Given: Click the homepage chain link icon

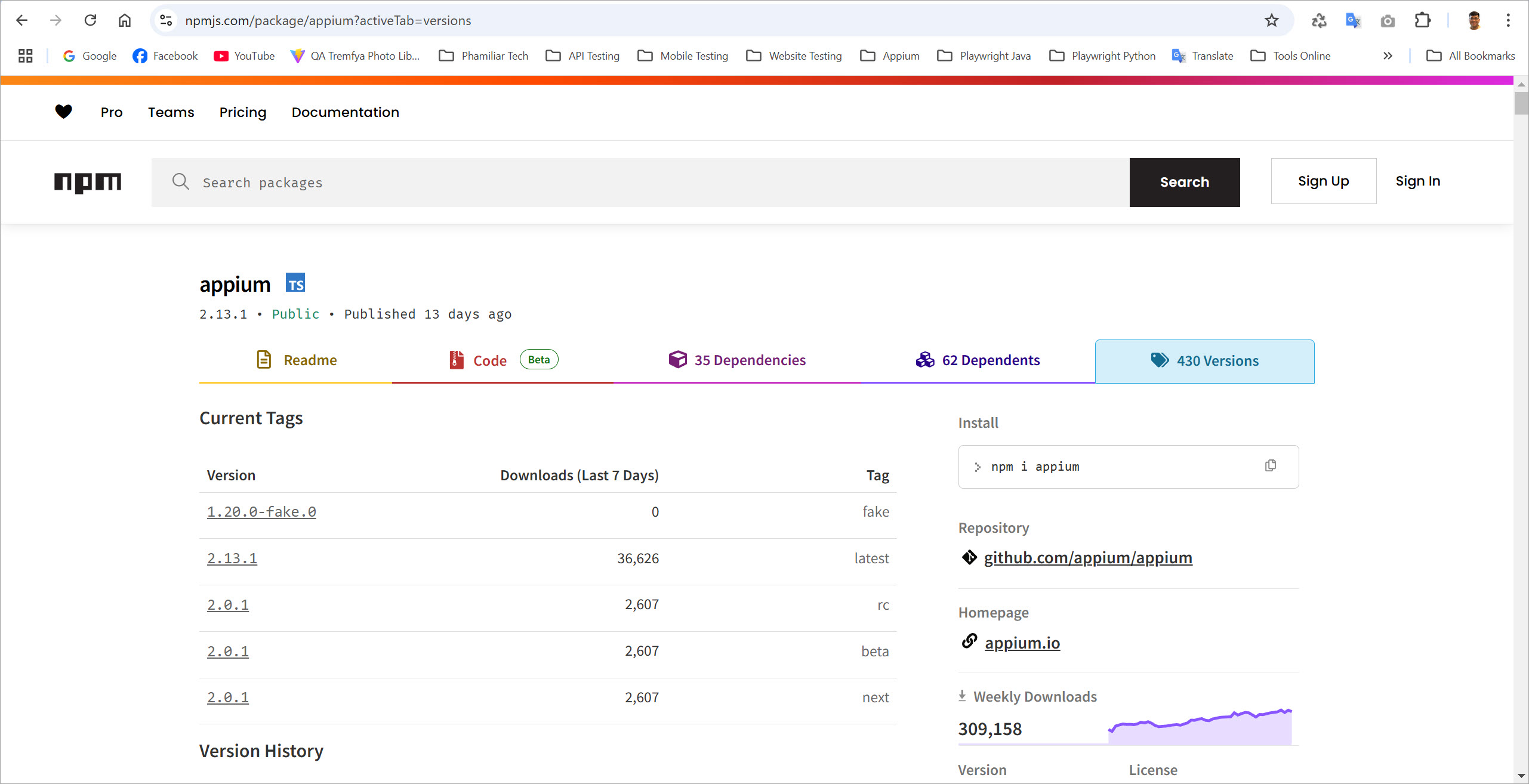Looking at the screenshot, I should tap(969, 641).
